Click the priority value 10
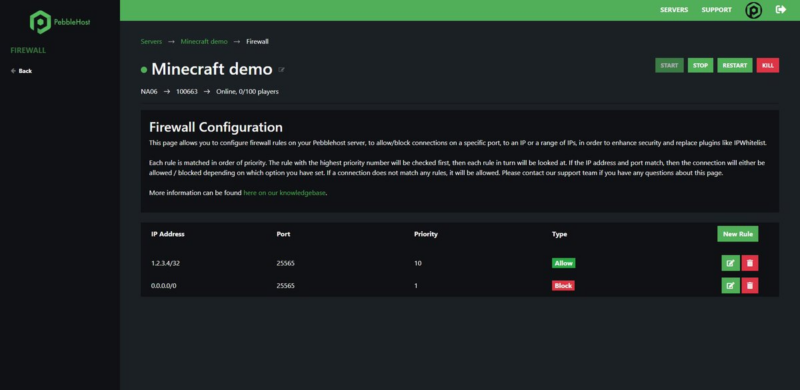 pos(418,263)
